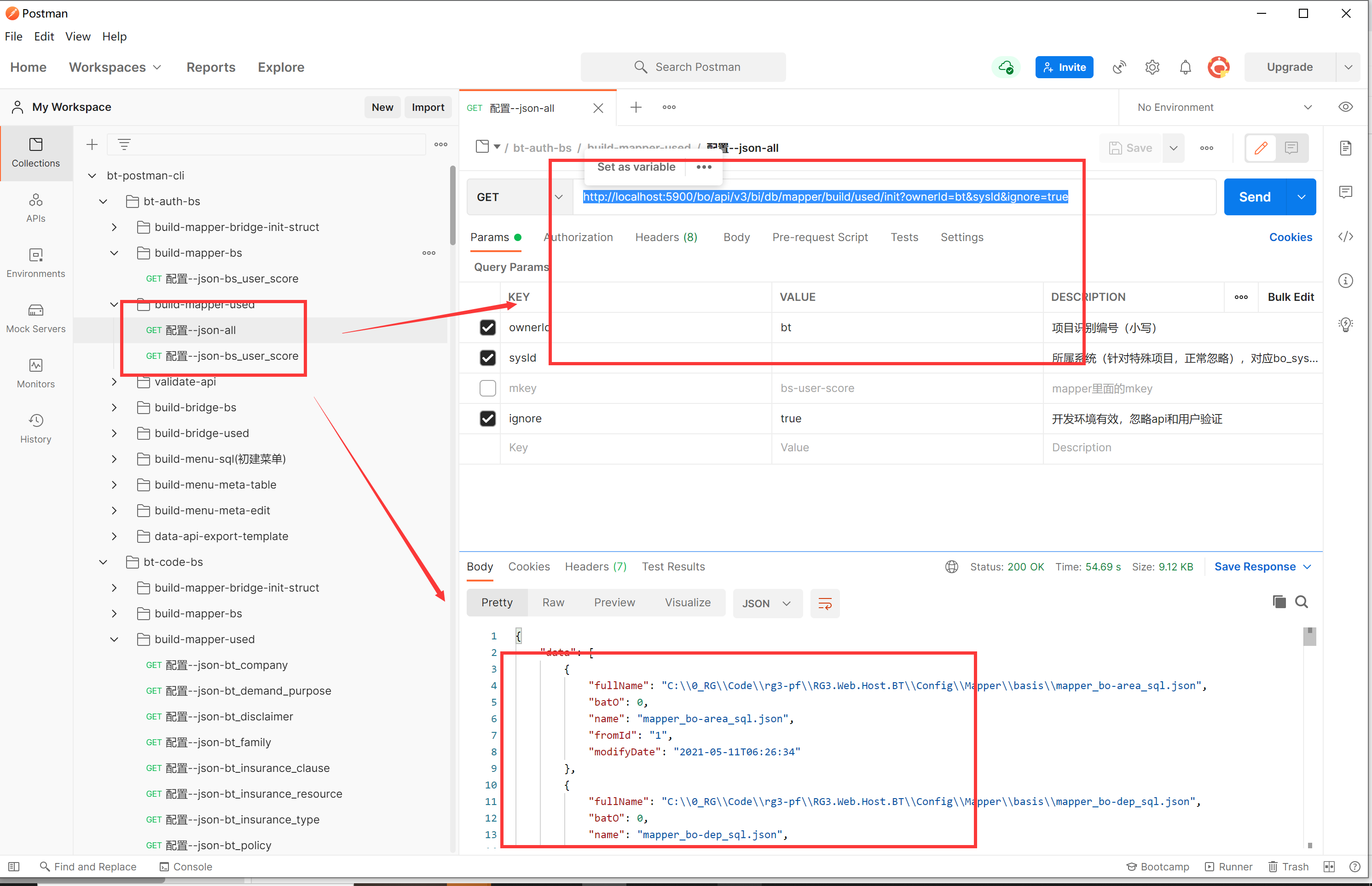
Task: Uncheck the ownerId param checkbox
Action: point(487,328)
